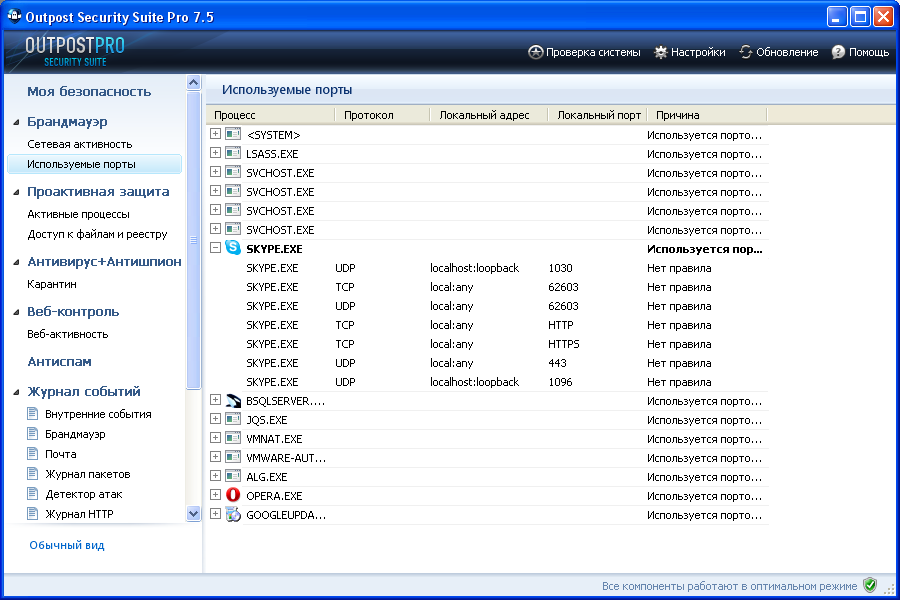Image resolution: width=900 pixels, height=600 pixels.
Task: Click the VMWARE-AUT process icon
Action: (232, 457)
